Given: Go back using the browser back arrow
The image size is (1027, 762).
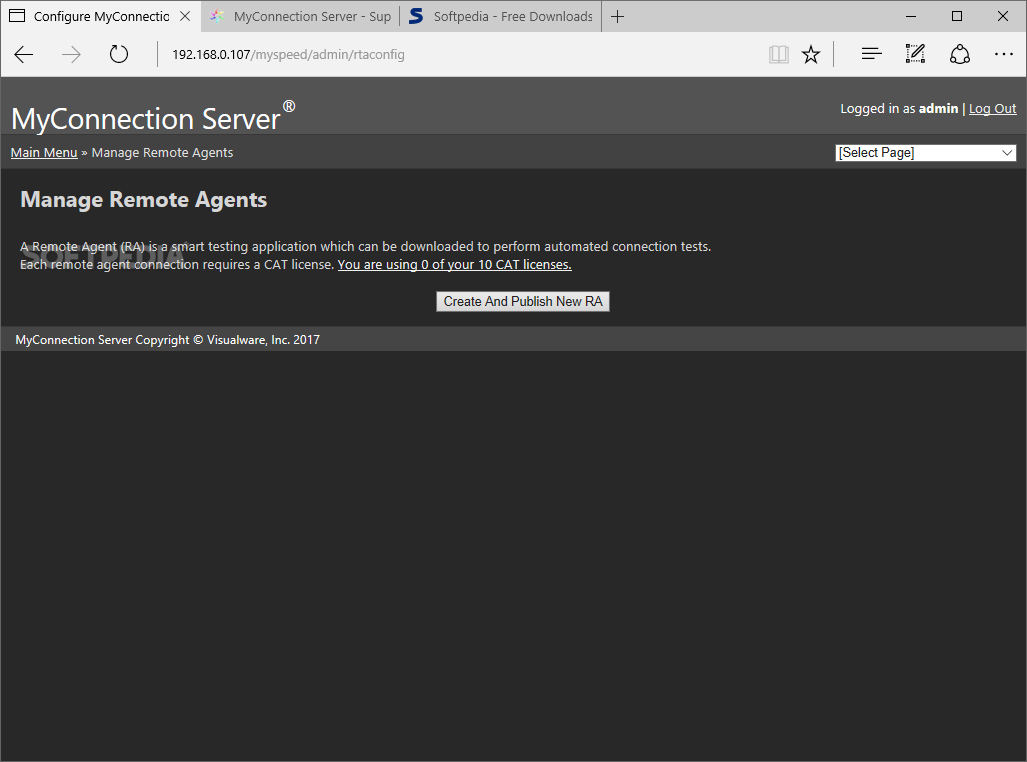Looking at the screenshot, I should tap(24, 54).
